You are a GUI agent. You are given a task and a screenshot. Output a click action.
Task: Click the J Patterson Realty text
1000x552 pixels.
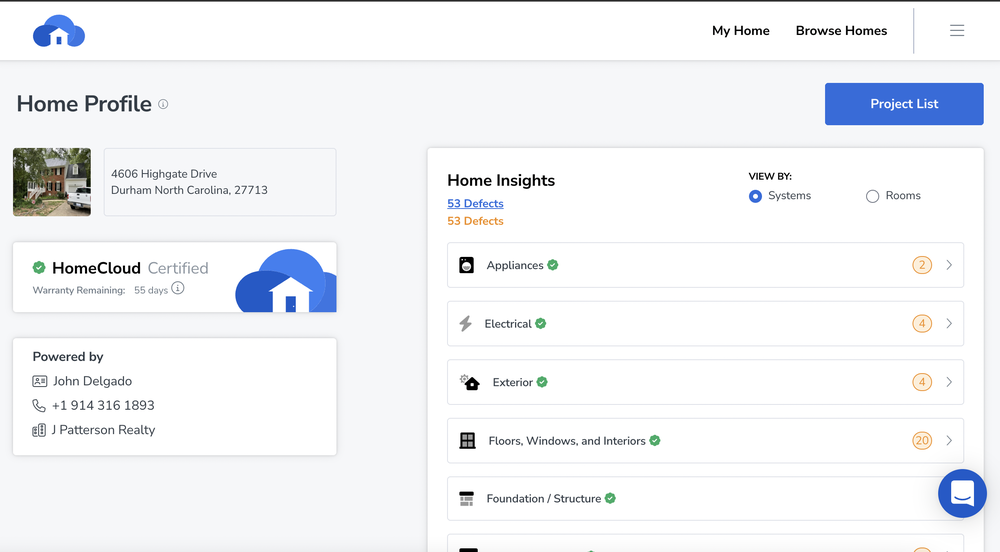[103, 430]
